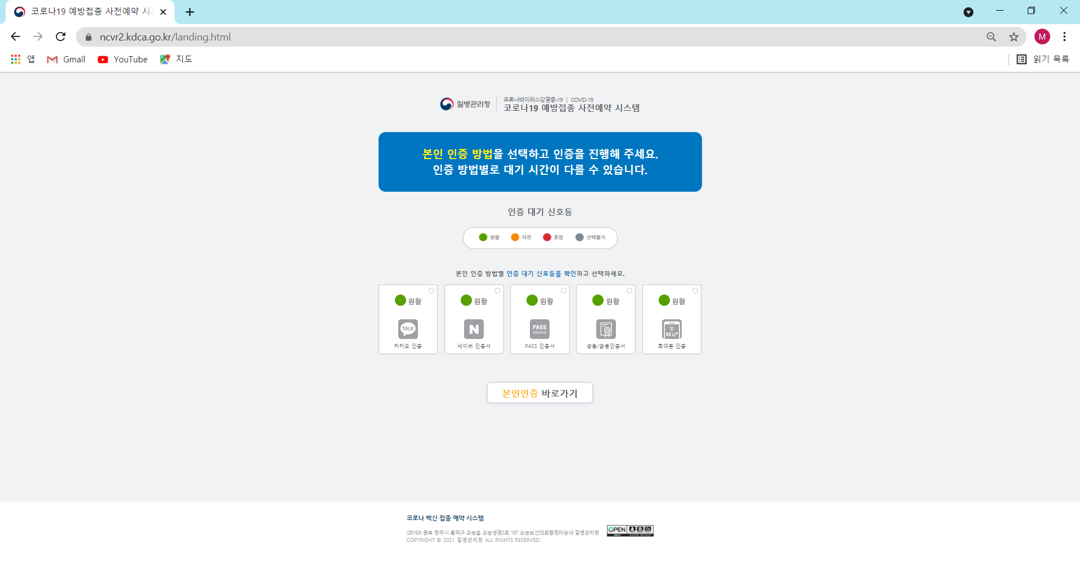
Task: Open the zoom magnifier icon in address bar
Action: (x=991, y=37)
